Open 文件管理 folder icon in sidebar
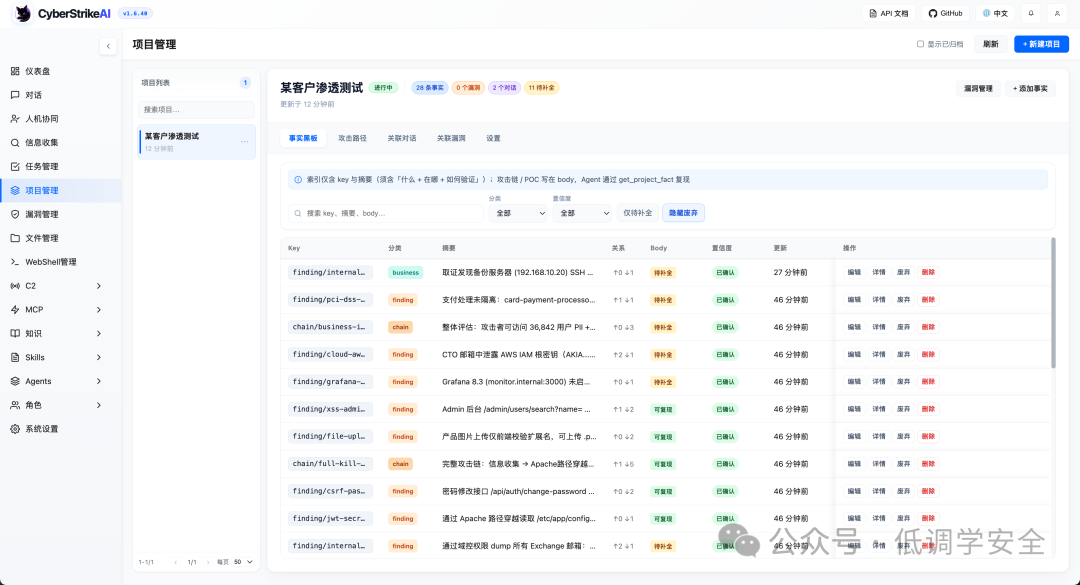This screenshot has height=585, width=1080. tap(15, 238)
